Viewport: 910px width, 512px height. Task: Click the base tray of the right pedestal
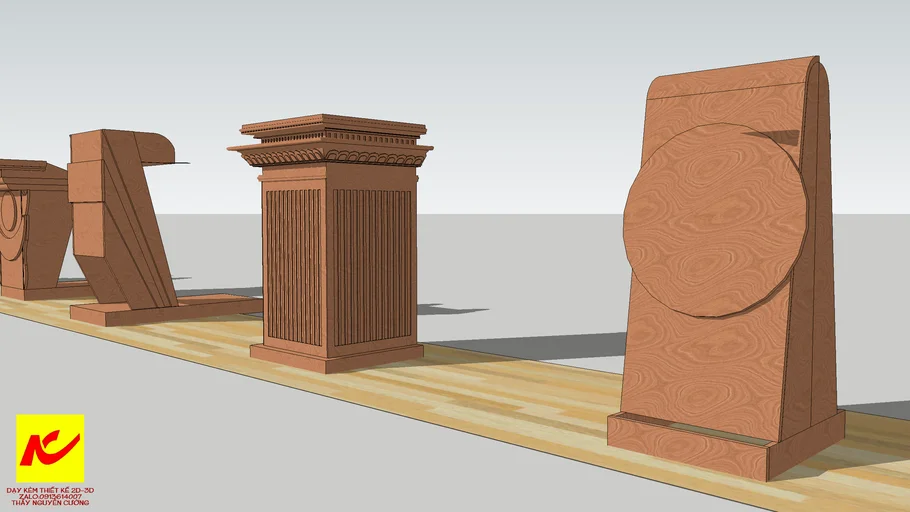coord(690,445)
